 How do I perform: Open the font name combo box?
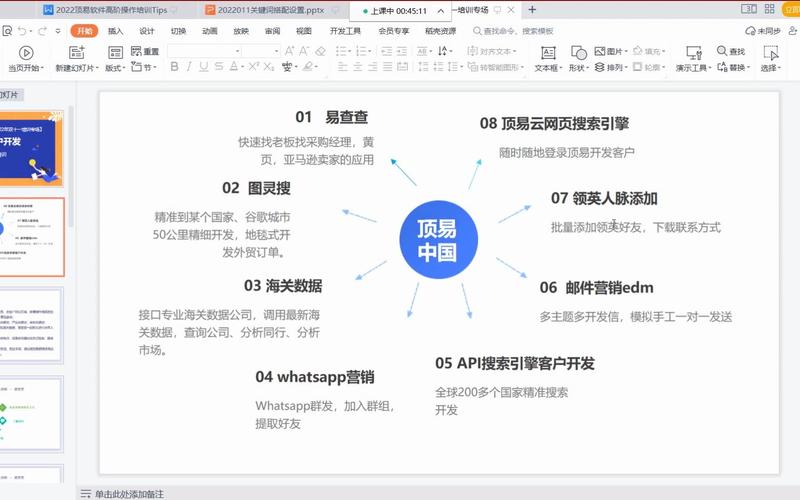pos(204,51)
